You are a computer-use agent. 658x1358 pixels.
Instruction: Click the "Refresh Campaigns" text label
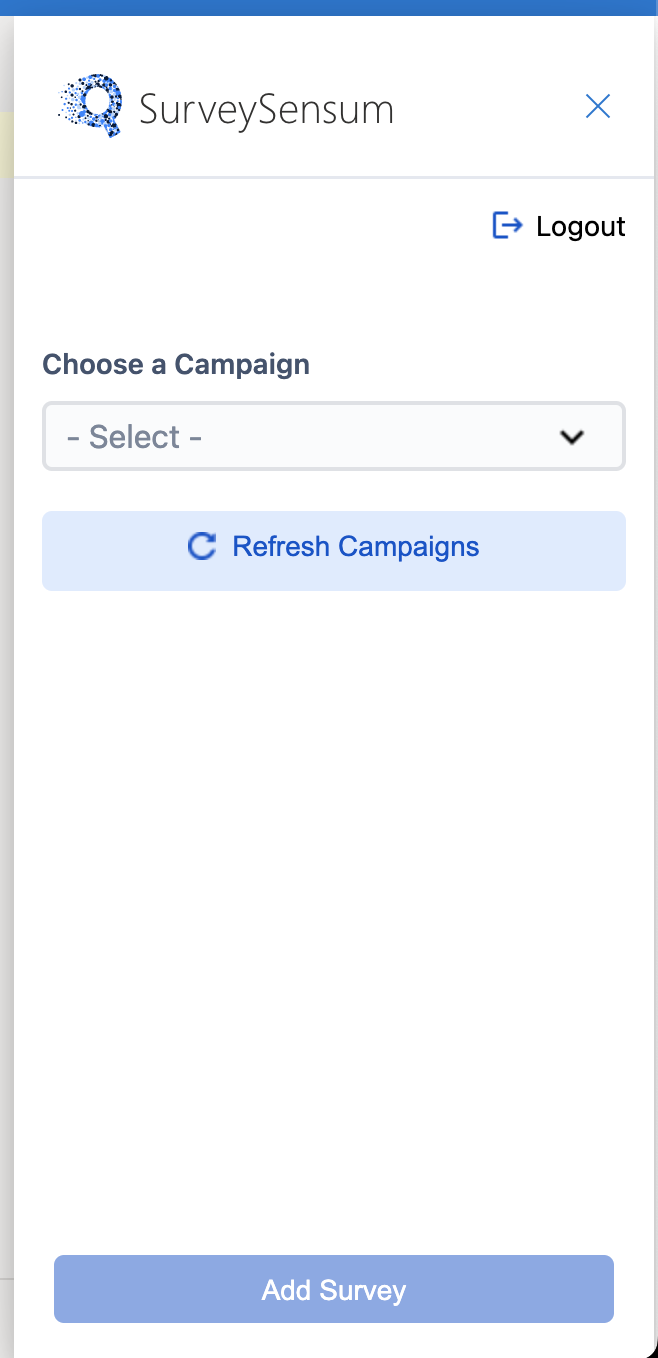tap(356, 547)
